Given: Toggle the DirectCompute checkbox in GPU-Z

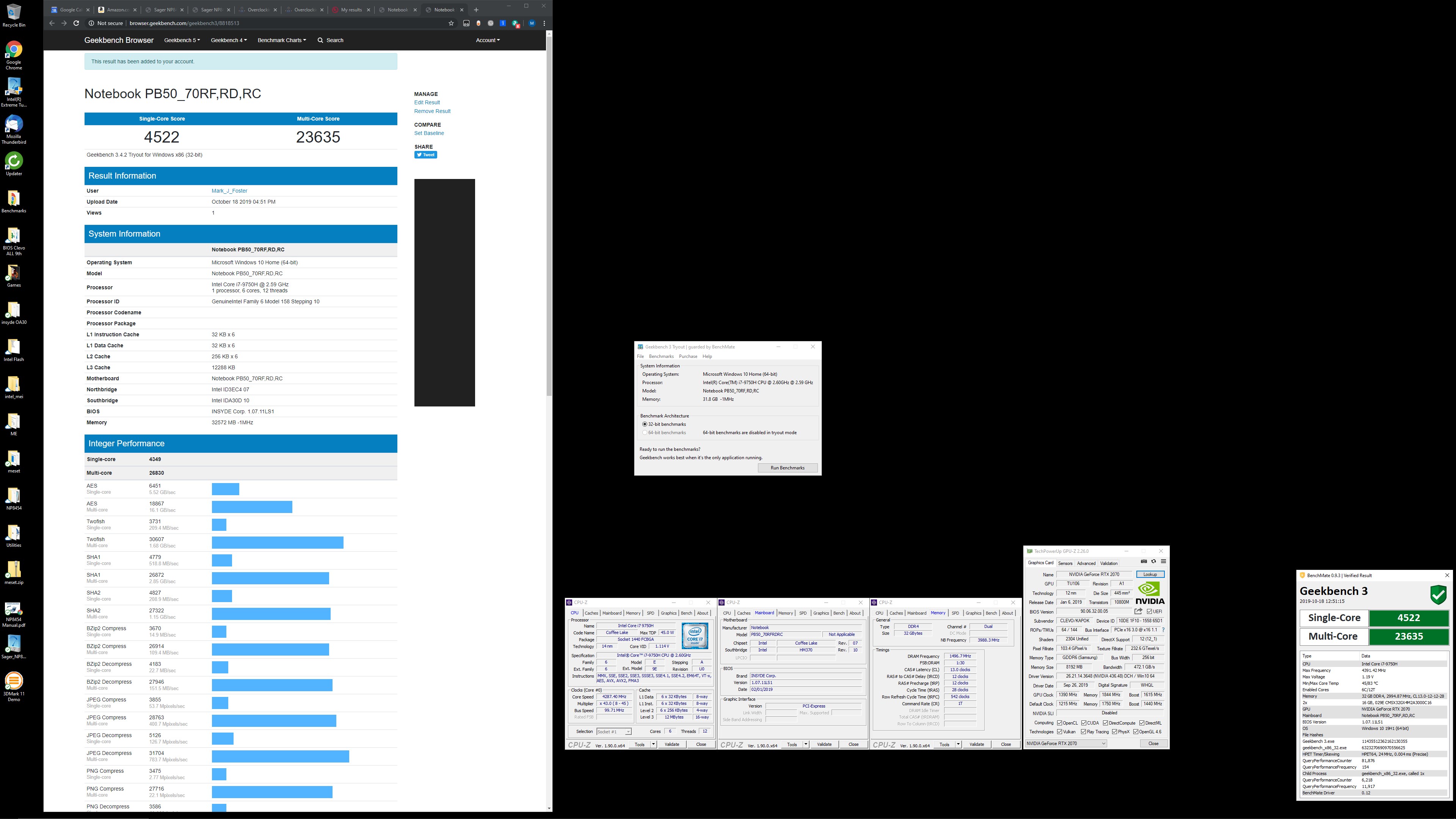Looking at the screenshot, I should pos(1106,723).
